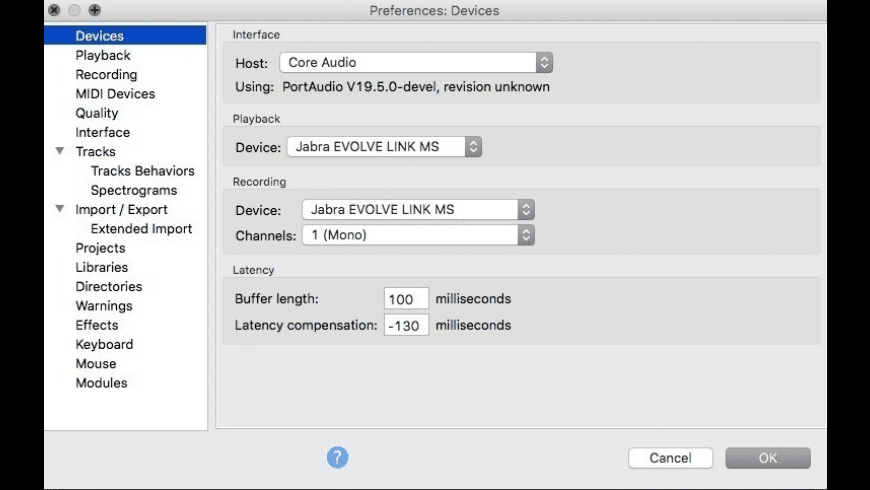Collapse the Tracks tree section
The image size is (870, 490).
point(59,152)
